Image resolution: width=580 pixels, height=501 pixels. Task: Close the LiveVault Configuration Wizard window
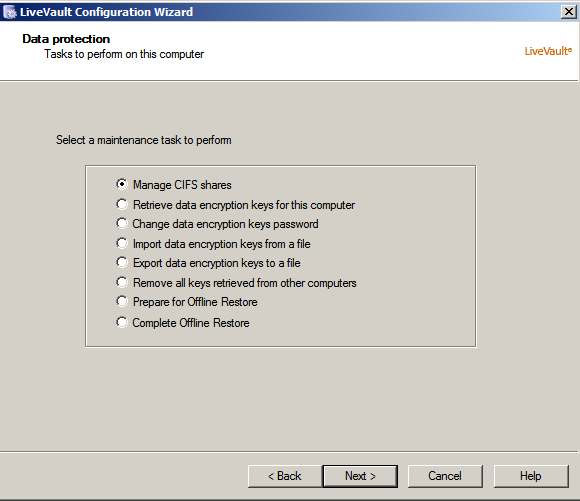click(x=569, y=12)
